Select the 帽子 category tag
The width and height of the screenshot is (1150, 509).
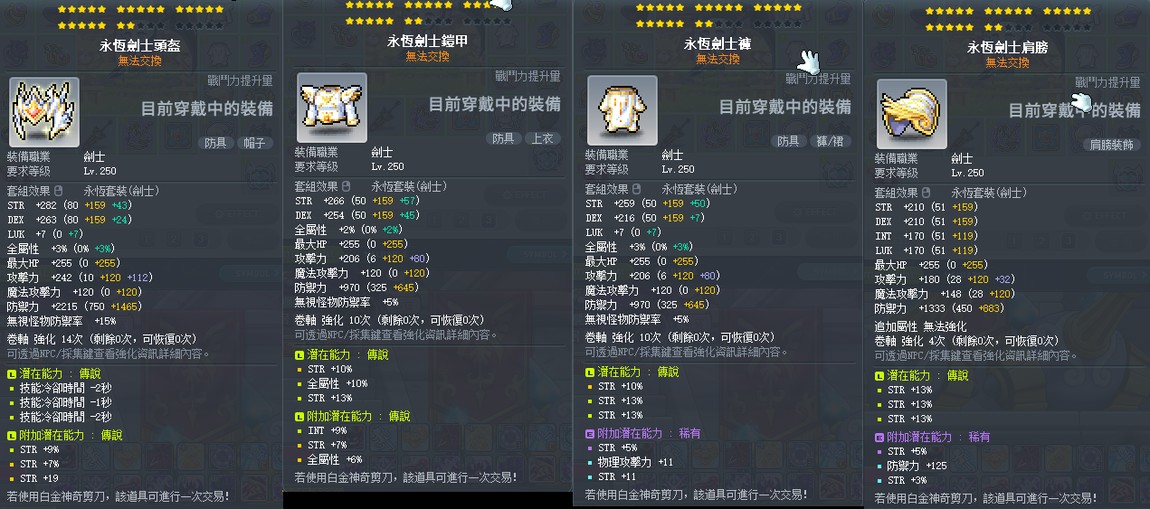tap(254, 143)
